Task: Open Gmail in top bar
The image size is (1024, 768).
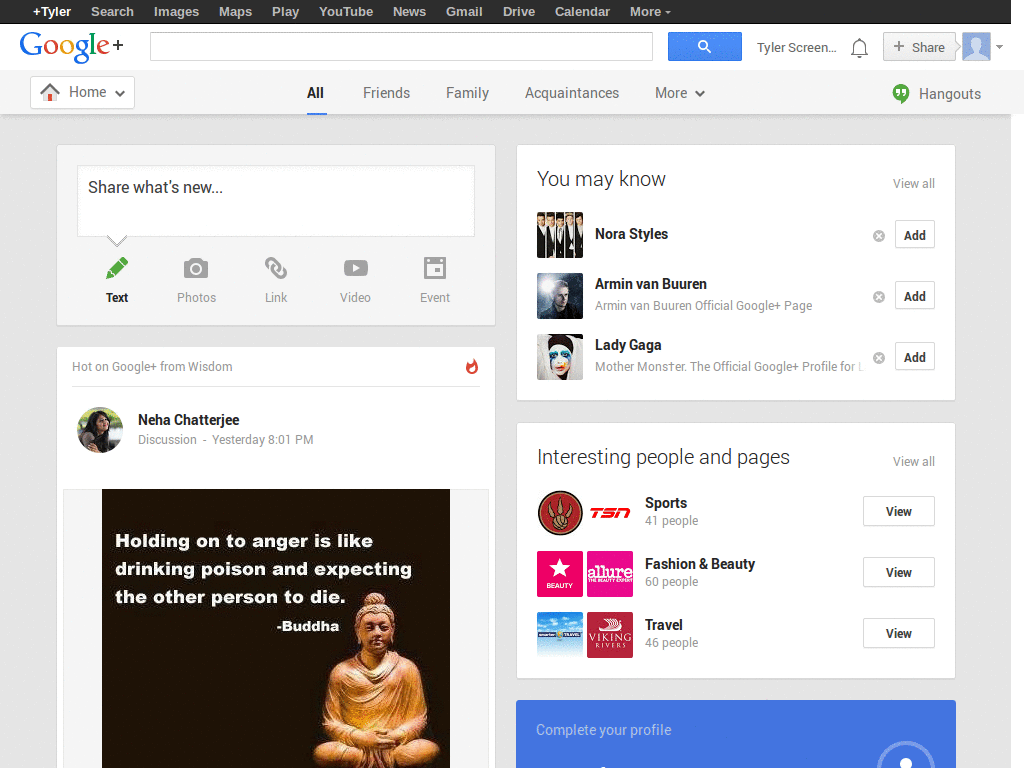Action: coord(464,12)
